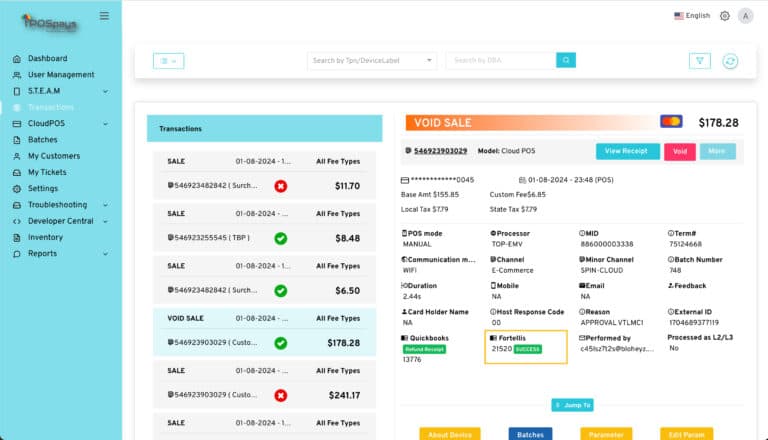Screen dimensions: 768x440
Task: Click the More button
Action: [717, 151]
